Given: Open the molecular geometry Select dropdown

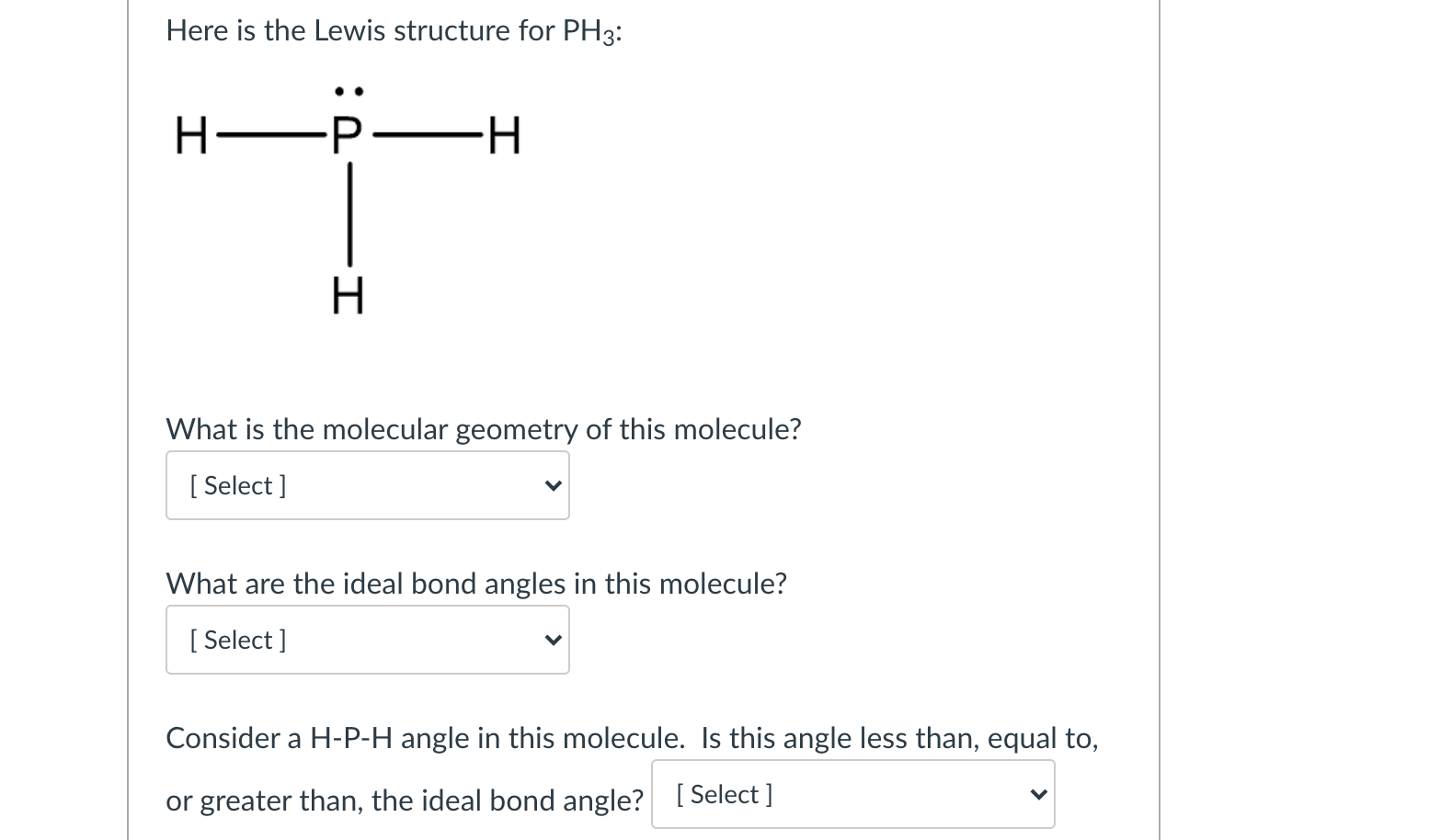Looking at the screenshot, I should pos(367,485).
